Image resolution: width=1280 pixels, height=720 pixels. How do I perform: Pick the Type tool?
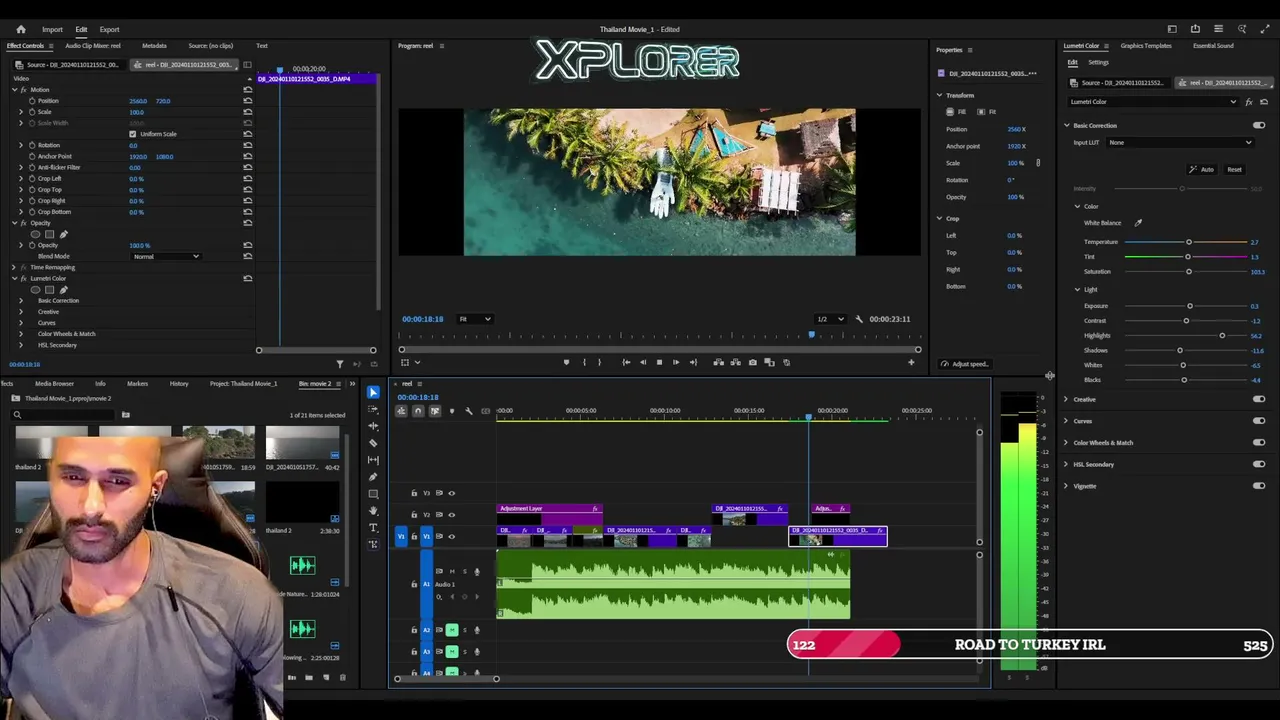pyautogui.click(x=373, y=528)
